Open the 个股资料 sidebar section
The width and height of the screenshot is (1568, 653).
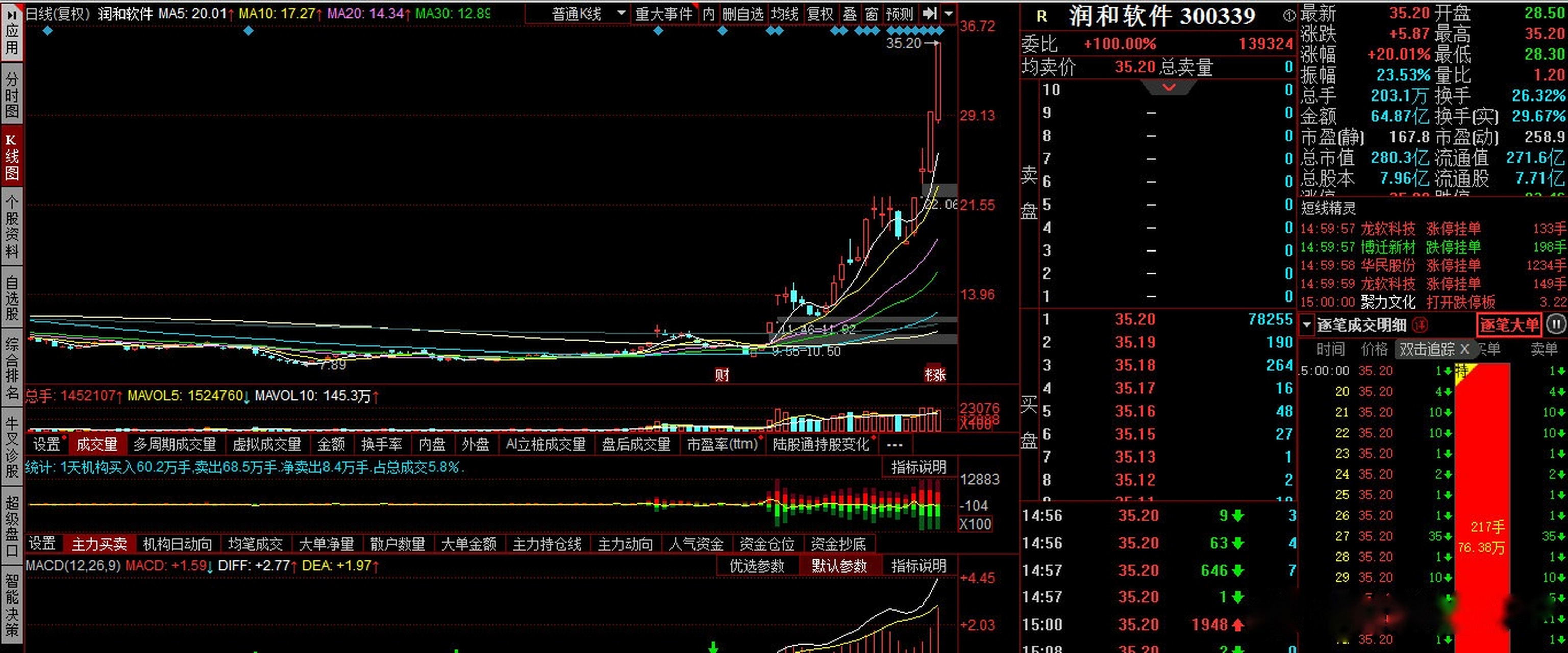tap(12, 227)
